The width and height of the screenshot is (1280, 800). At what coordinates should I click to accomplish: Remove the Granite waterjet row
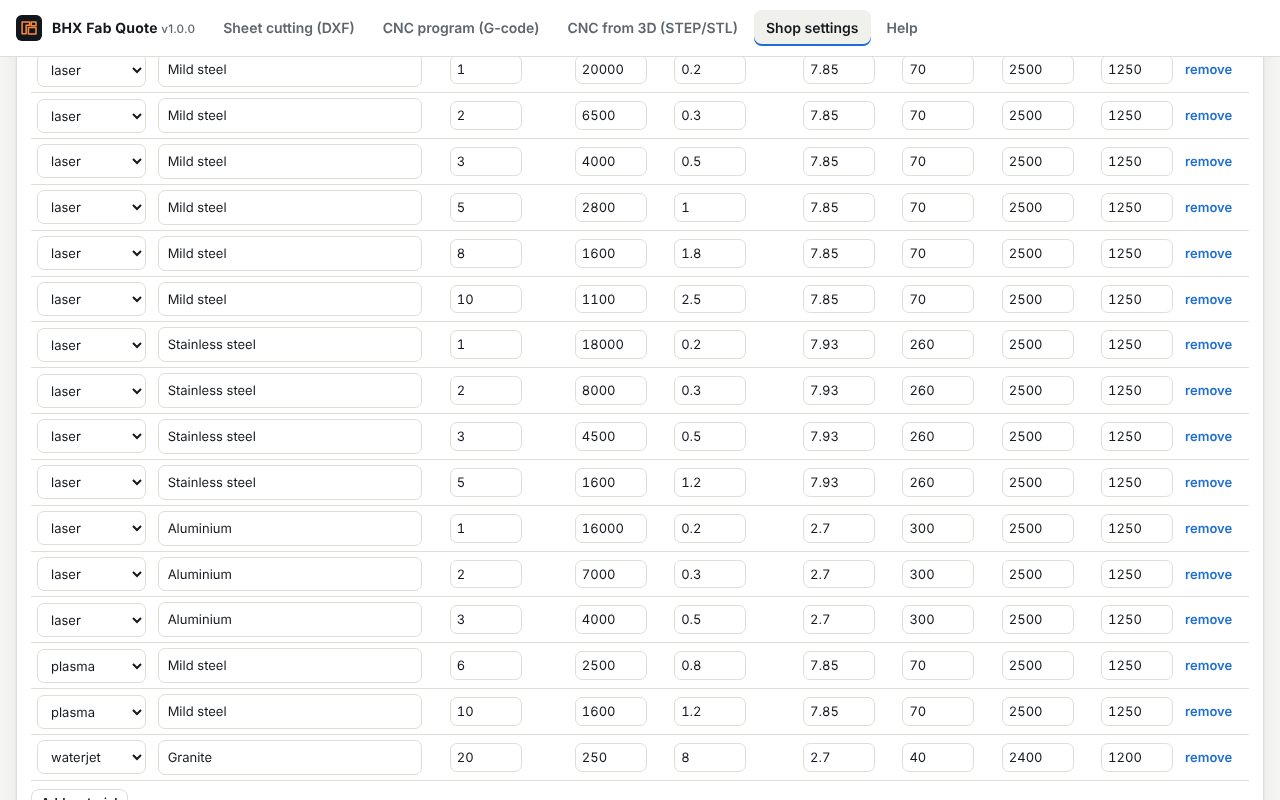1208,757
